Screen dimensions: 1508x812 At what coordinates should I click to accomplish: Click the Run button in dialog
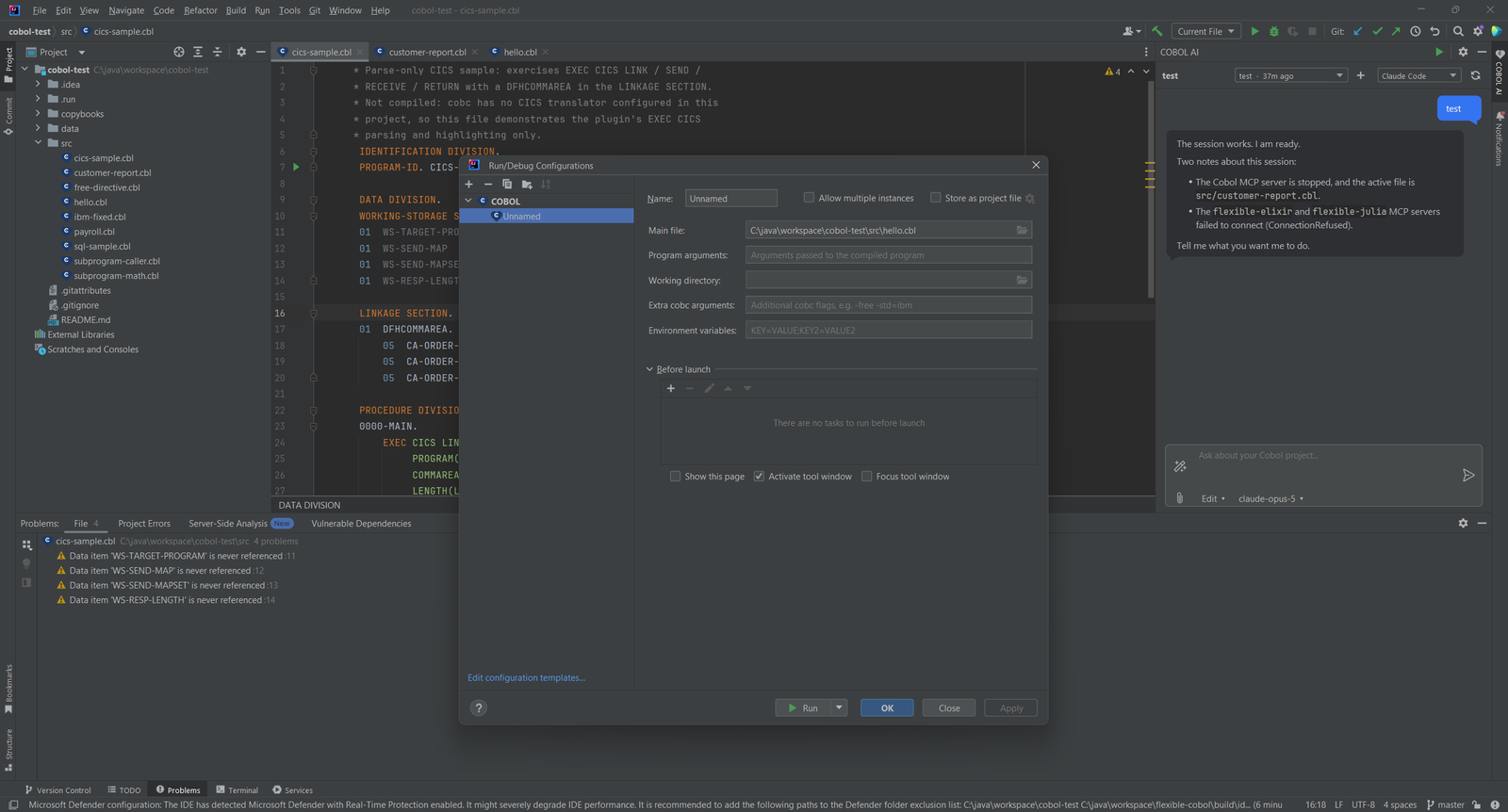[x=803, y=708]
